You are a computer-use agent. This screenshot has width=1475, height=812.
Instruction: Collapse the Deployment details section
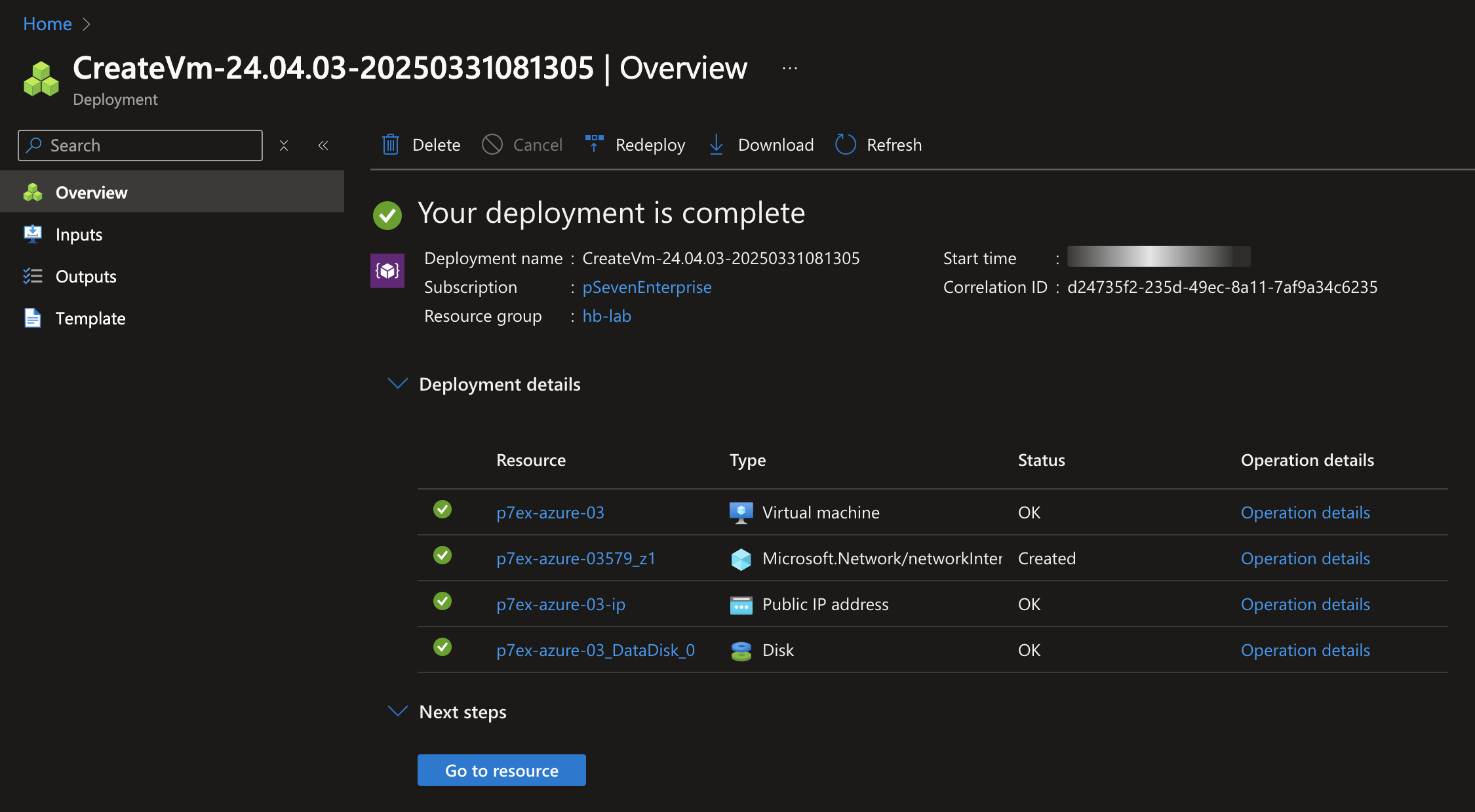(x=398, y=383)
